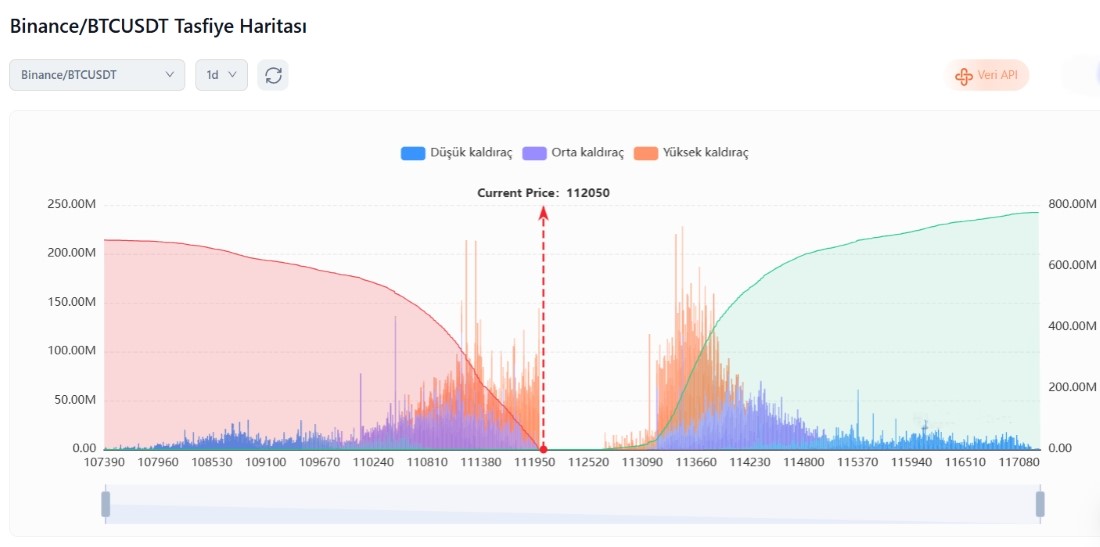This screenshot has height=547, width=1100.
Task: Click the left handle of the range slider
Action: click(x=105, y=504)
